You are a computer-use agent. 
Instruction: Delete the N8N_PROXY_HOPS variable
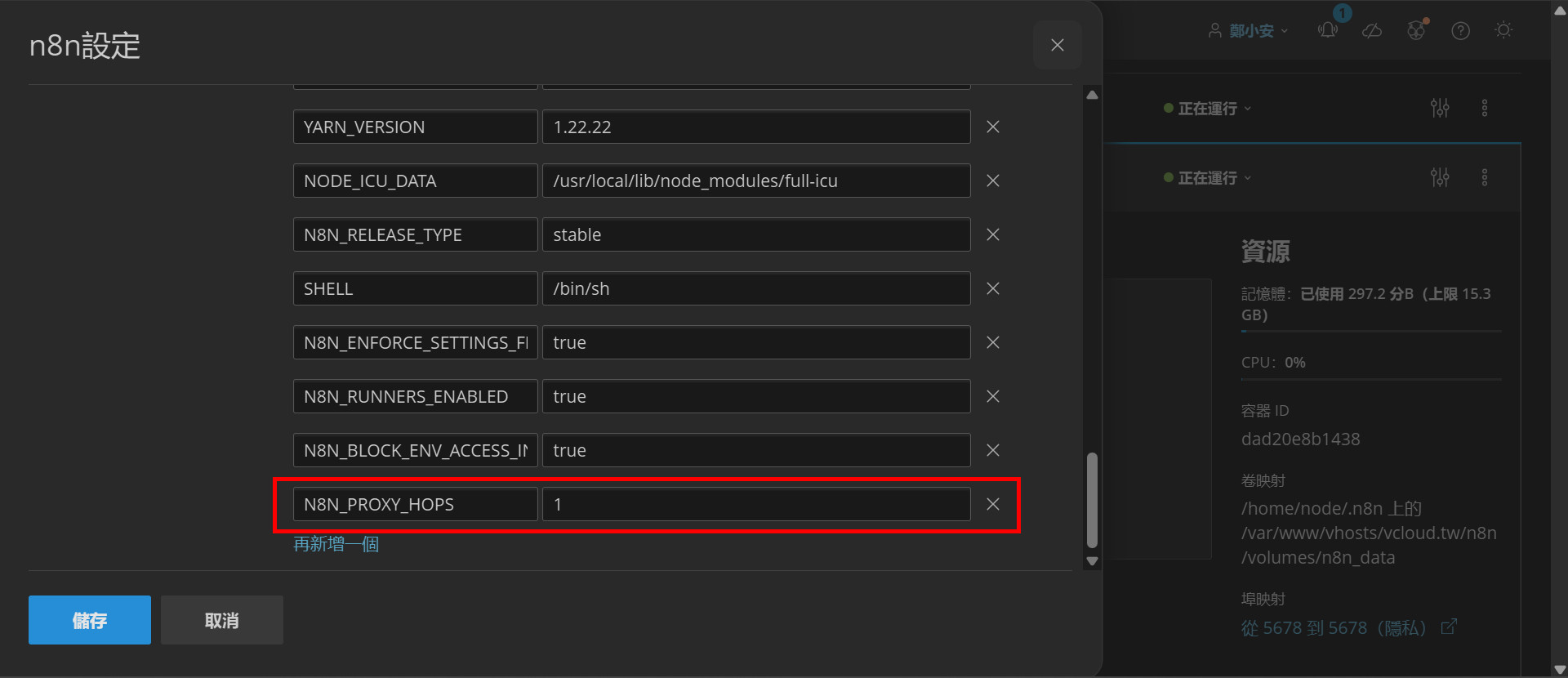(x=993, y=504)
